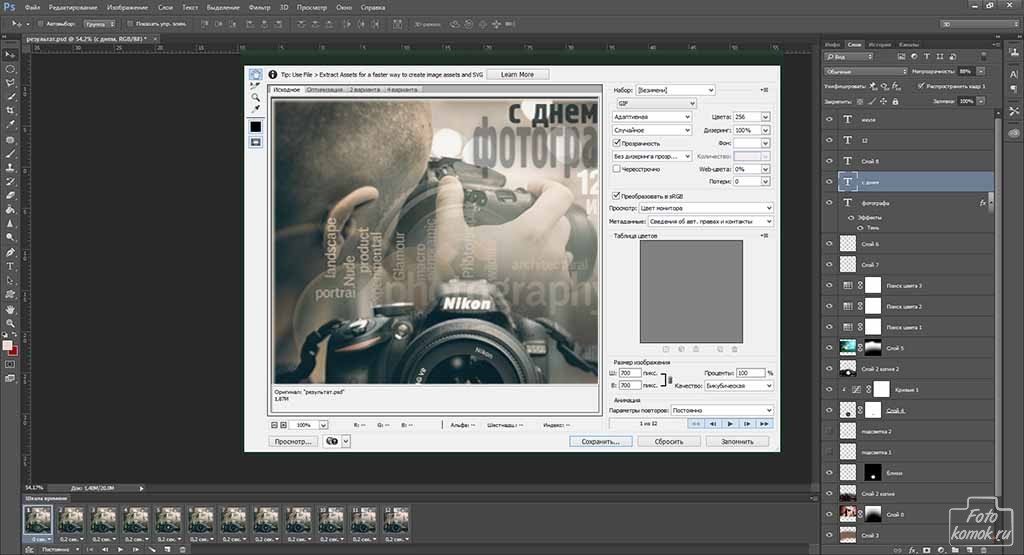
Task: Click the image height В input field
Action: coord(630,386)
